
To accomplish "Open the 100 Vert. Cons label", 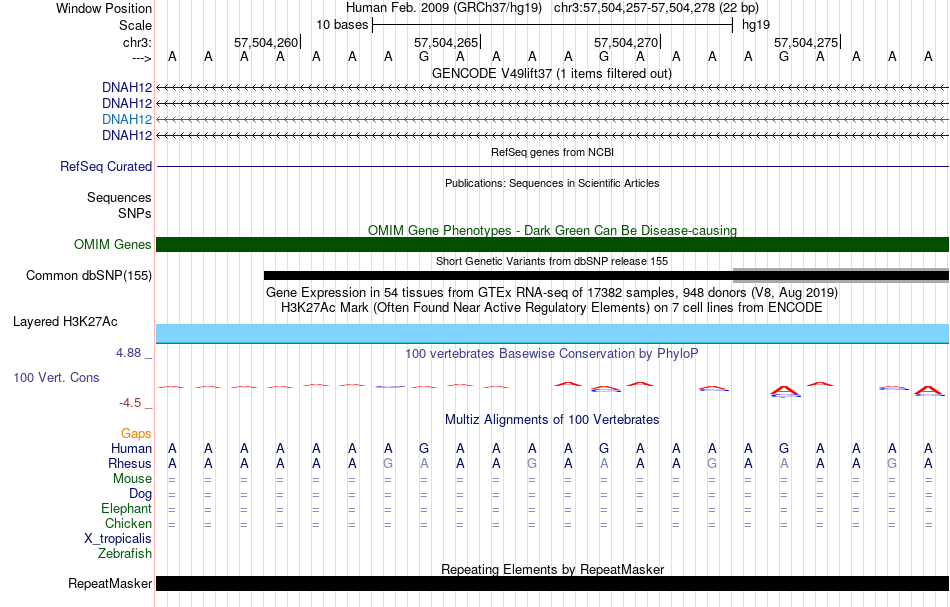I will pyautogui.click(x=56, y=377).
